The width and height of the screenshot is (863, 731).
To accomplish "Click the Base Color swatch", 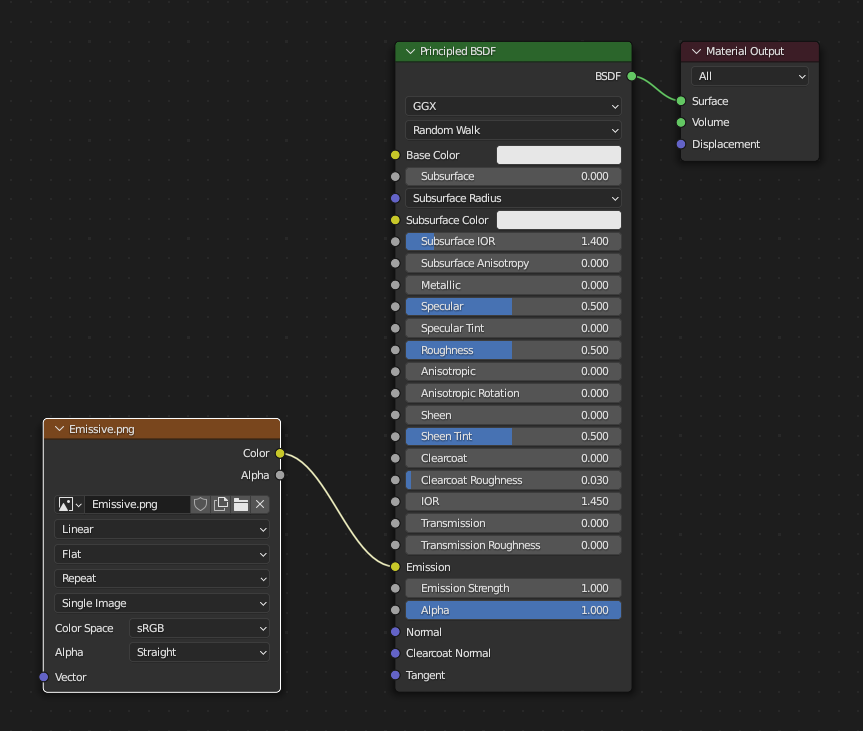I will click(559, 155).
